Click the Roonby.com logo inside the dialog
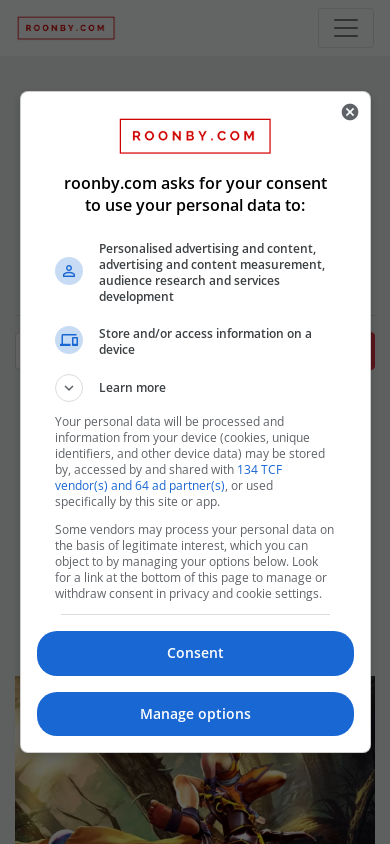This screenshot has width=390, height=844. pyautogui.click(x=195, y=136)
